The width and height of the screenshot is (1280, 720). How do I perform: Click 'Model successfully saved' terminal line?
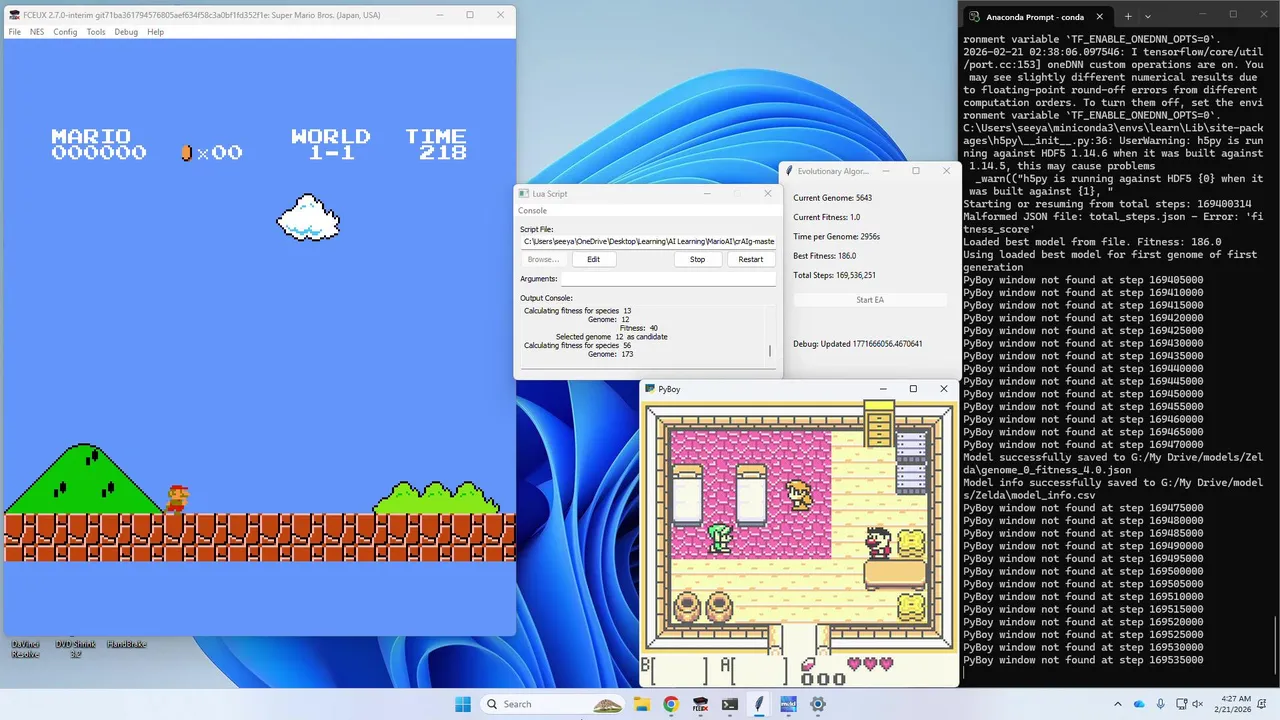[x=1113, y=463]
